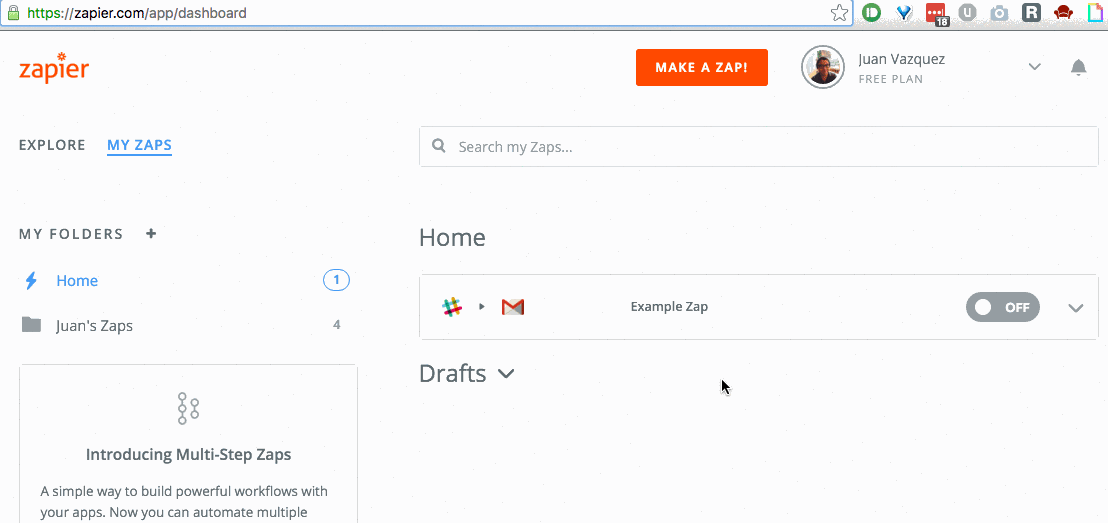Click the green ID browser extension
The width and height of the screenshot is (1108, 523).
click(872, 13)
